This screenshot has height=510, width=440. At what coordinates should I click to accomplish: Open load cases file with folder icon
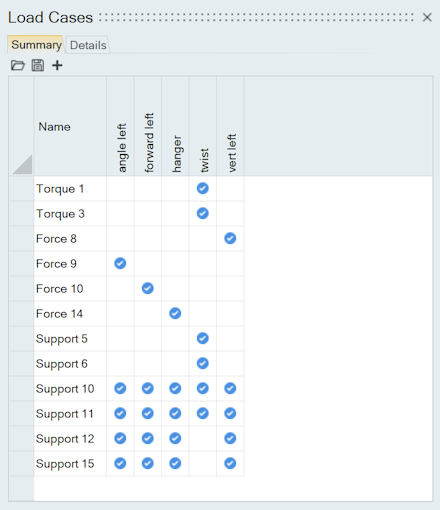[x=18, y=65]
